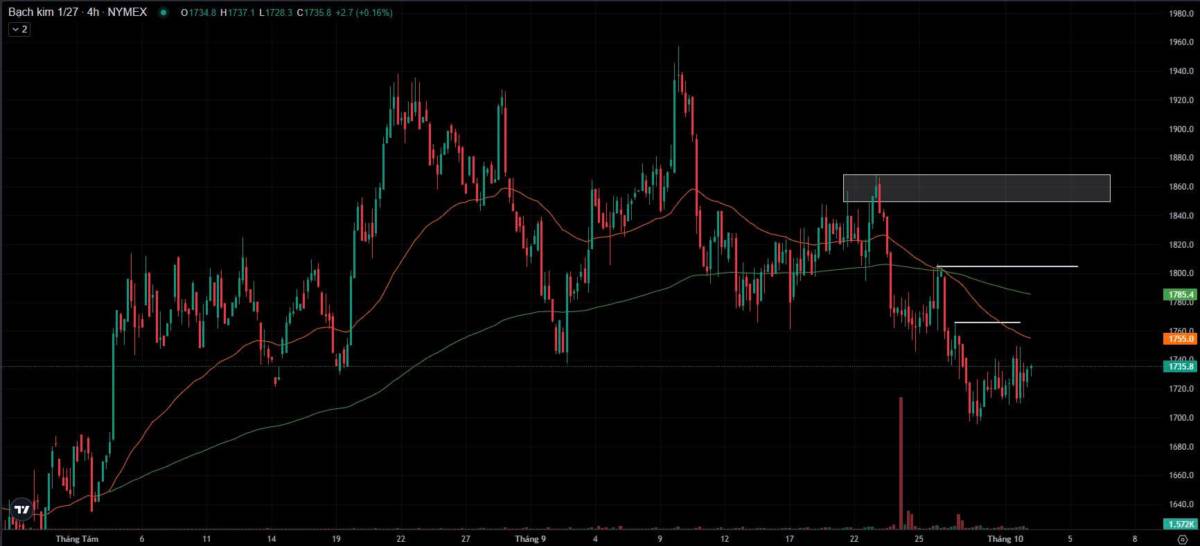1200x546 pixels.
Task: Select the gray rectangle resistance zone drawing
Action: [976, 188]
